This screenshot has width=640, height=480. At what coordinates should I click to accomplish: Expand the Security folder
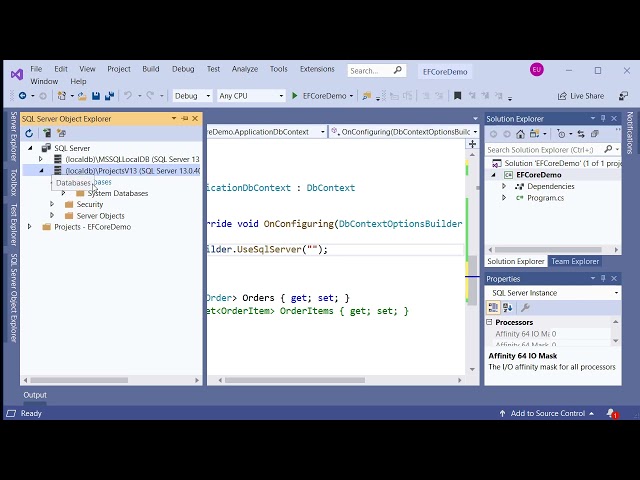pyautogui.click(x=52, y=204)
